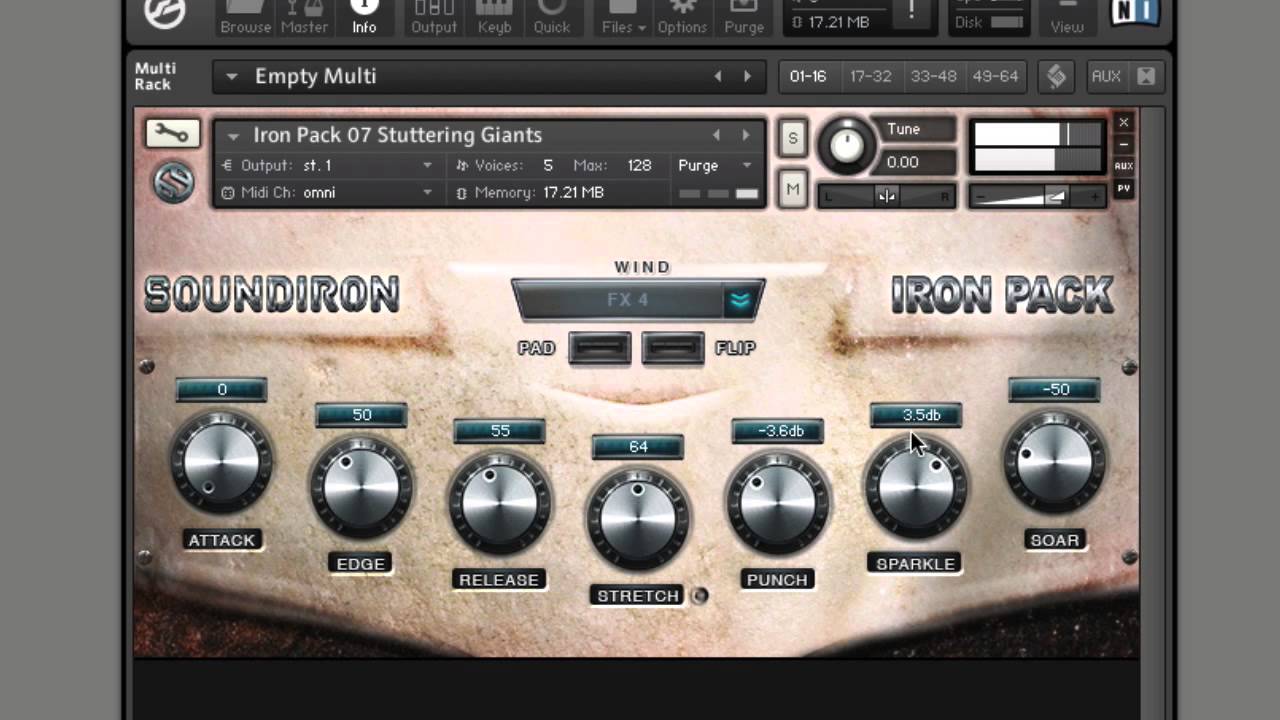Open the Output mixer section
The image size is (1280, 720).
click(434, 18)
